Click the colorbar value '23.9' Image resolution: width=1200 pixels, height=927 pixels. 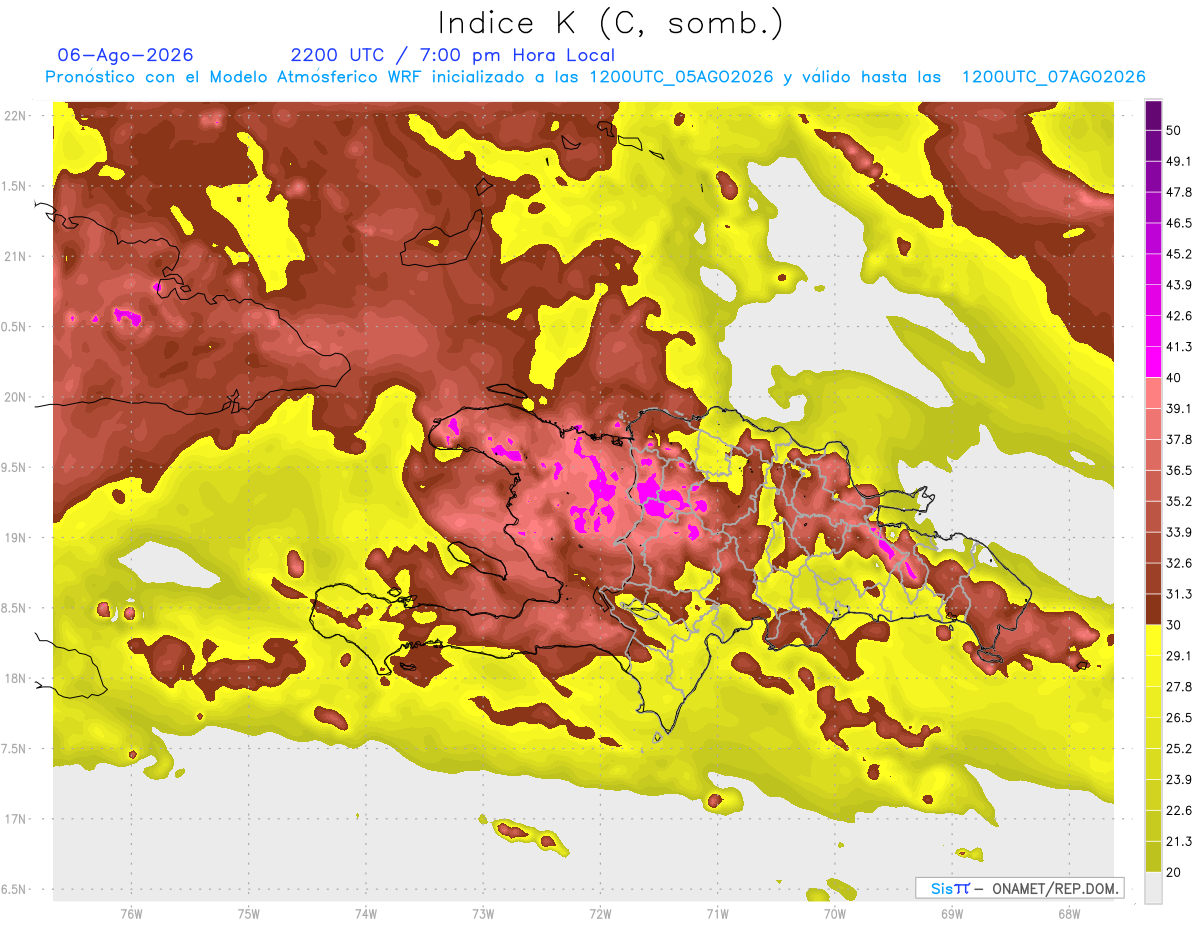1179,780
